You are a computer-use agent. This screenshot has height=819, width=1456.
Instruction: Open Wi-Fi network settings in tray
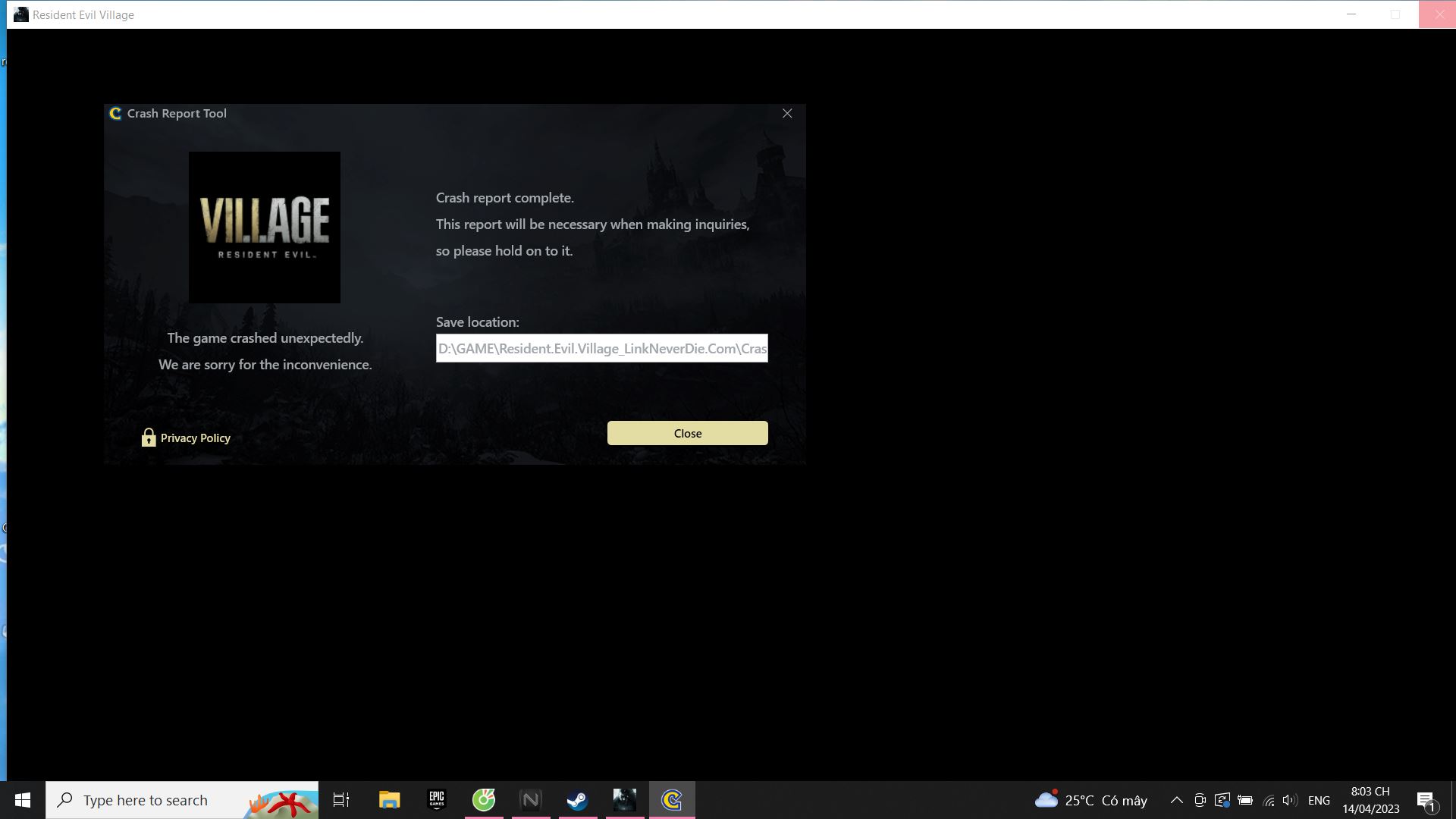[1268, 800]
